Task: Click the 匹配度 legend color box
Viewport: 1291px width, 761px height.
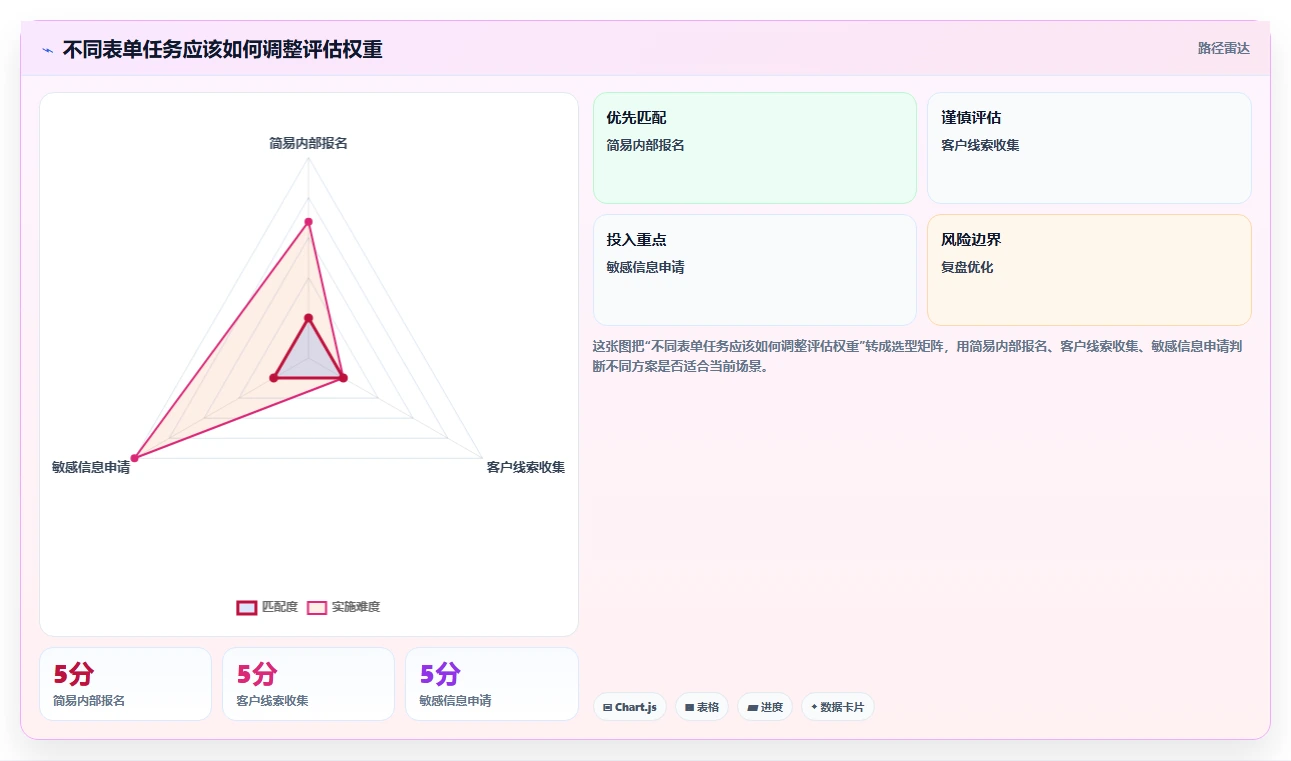Action: coord(247,607)
